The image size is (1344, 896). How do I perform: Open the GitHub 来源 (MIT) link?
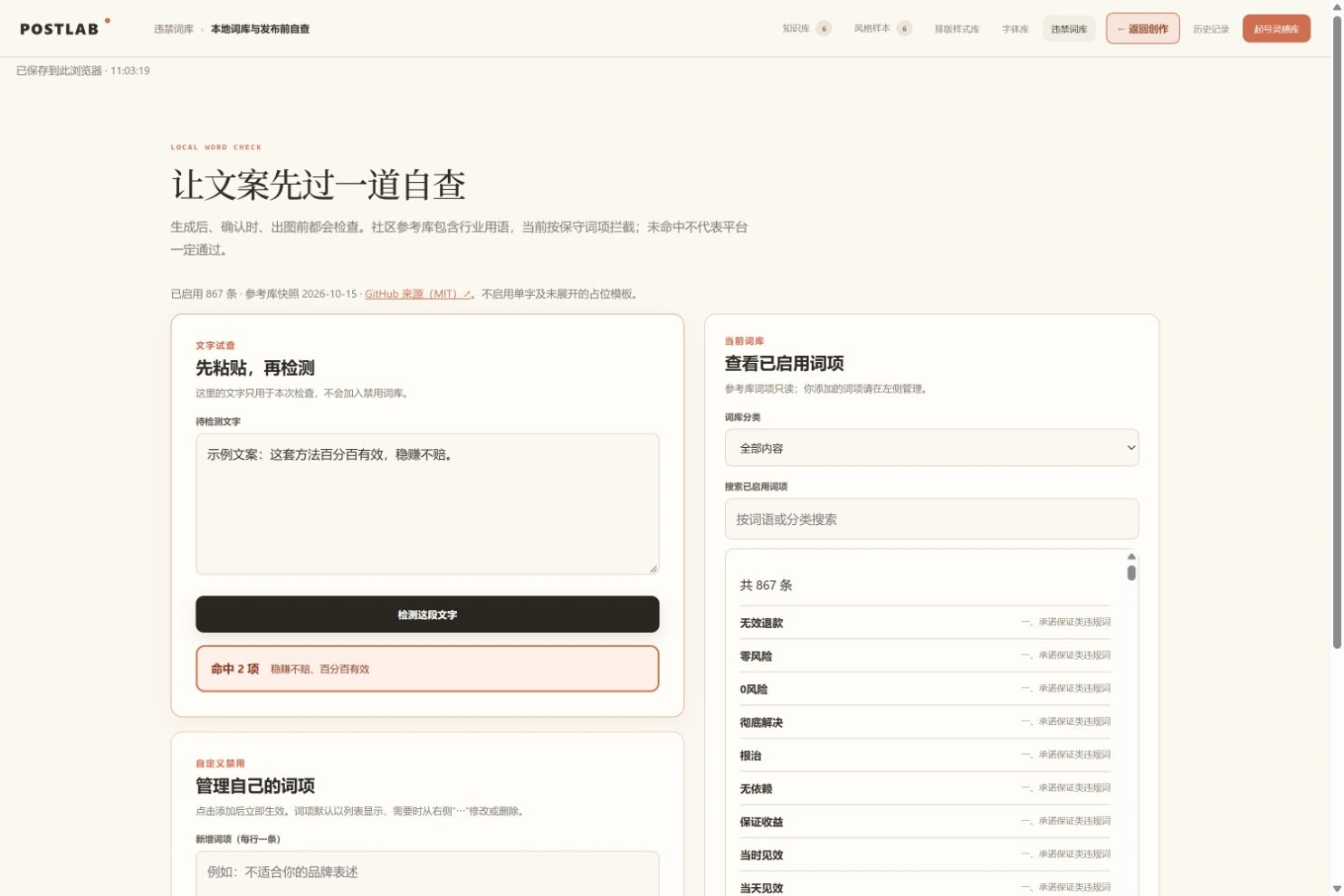pyautogui.click(x=417, y=294)
